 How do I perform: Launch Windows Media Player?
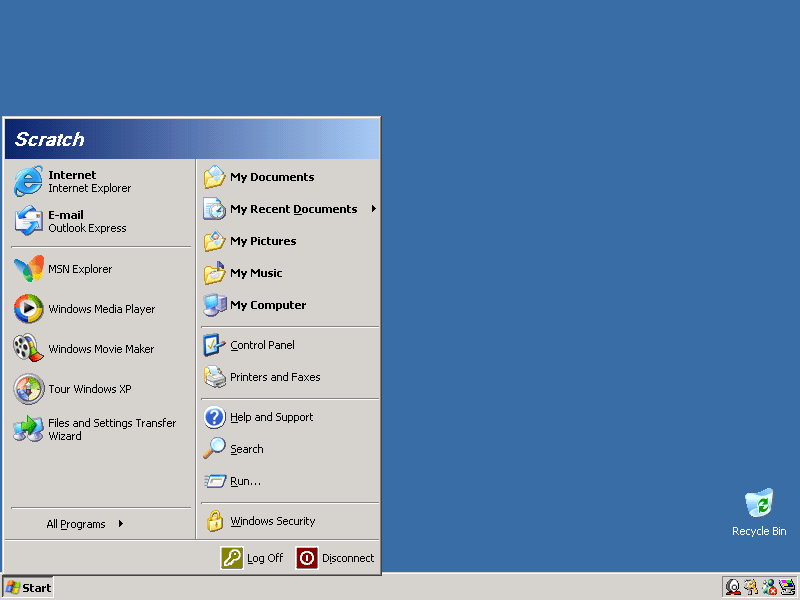(100, 309)
